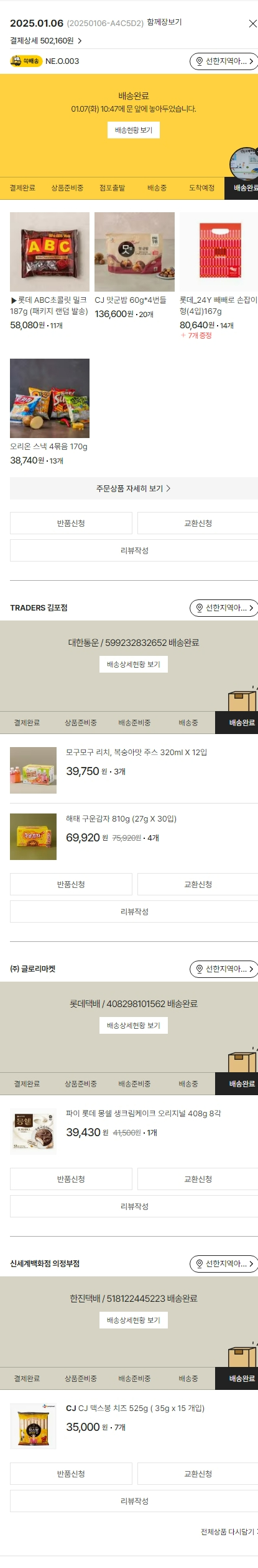Click 함께장보기 link near order date
Screen dimensions: 258x1568
point(165,22)
